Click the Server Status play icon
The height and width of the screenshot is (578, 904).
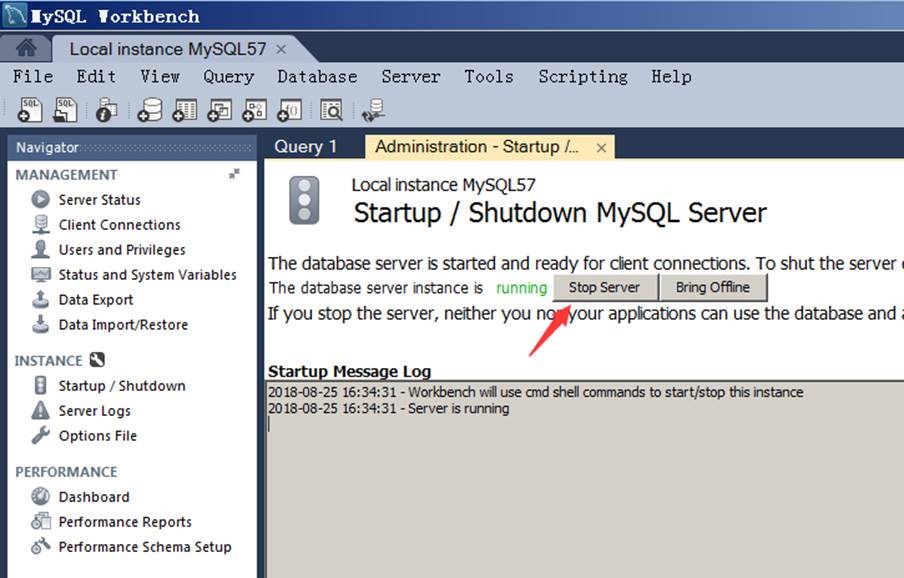40,199
